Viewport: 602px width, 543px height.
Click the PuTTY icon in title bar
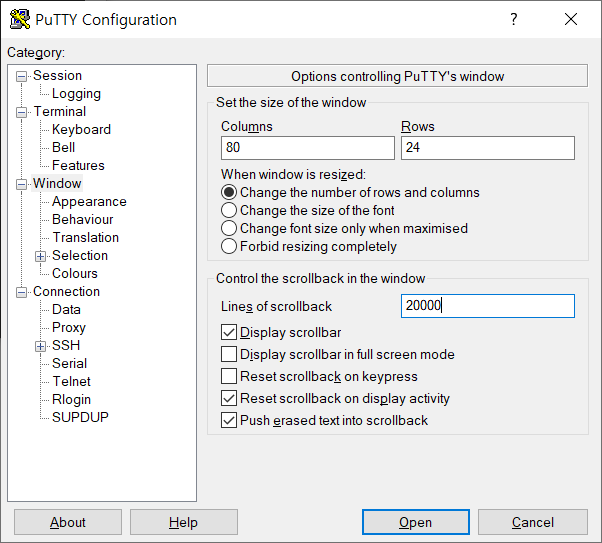point(20,19)
